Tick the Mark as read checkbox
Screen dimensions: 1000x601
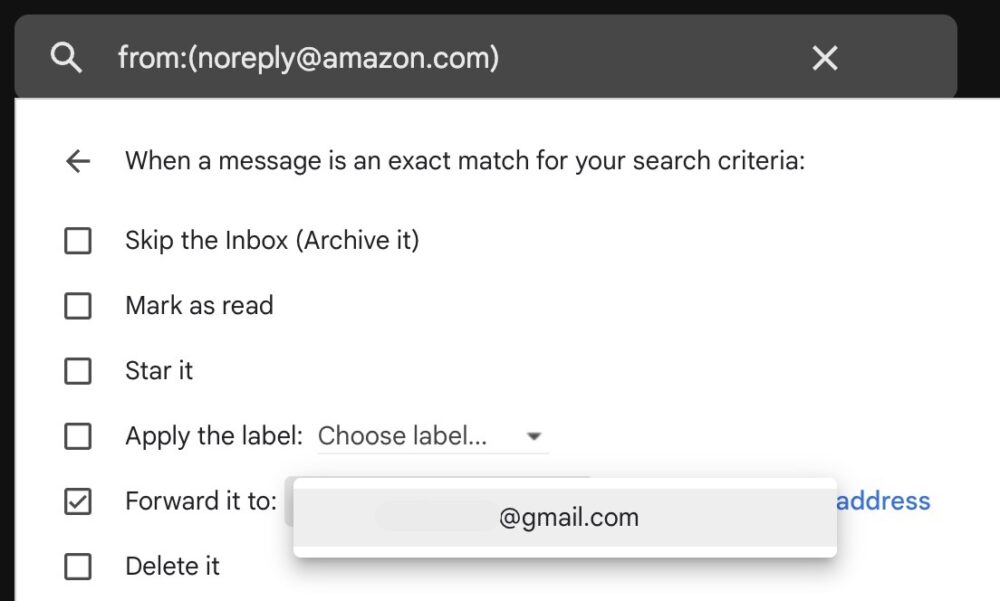click(x=78, y=306)
